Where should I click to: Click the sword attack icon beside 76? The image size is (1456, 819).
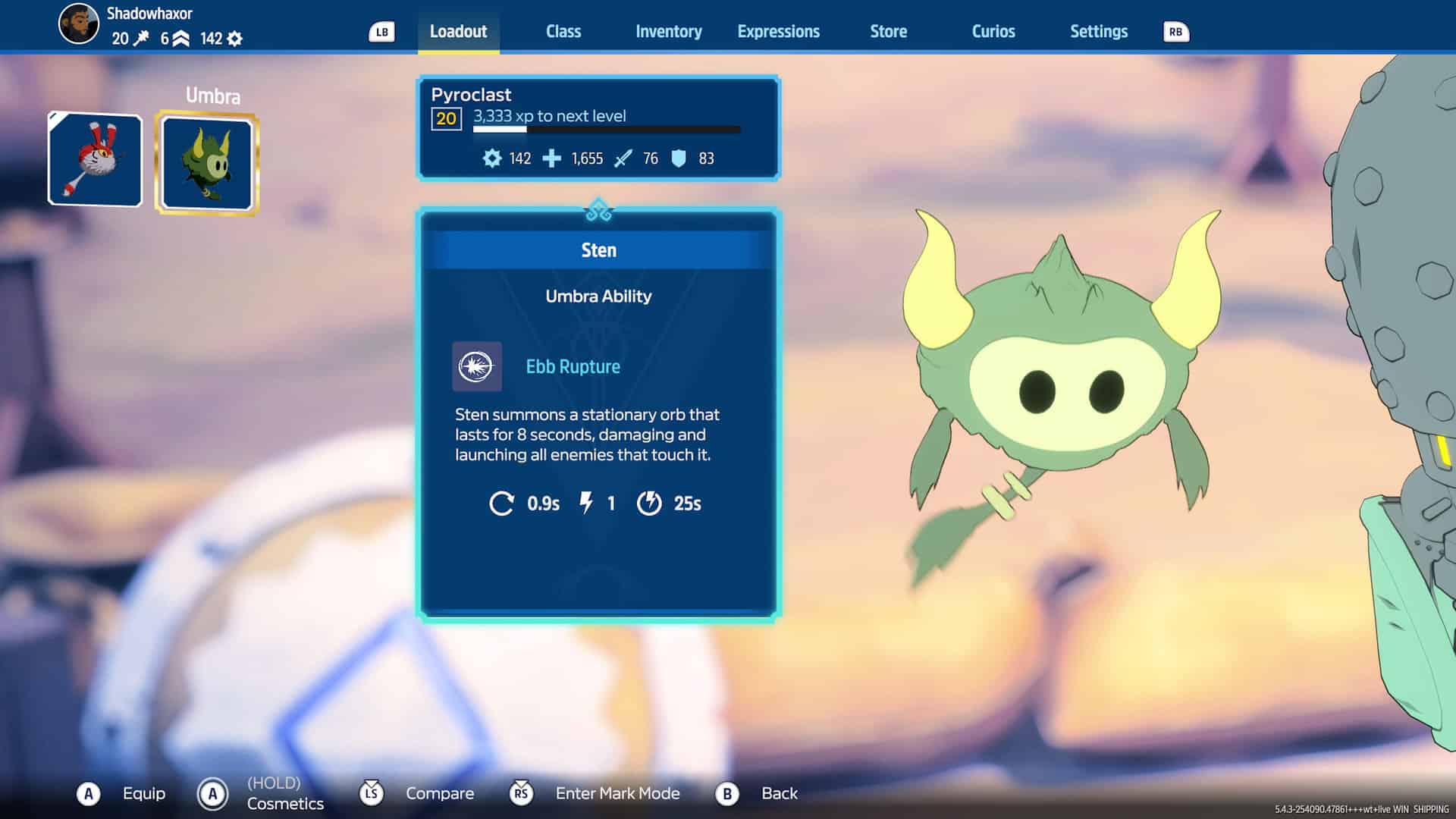(623, 158)
